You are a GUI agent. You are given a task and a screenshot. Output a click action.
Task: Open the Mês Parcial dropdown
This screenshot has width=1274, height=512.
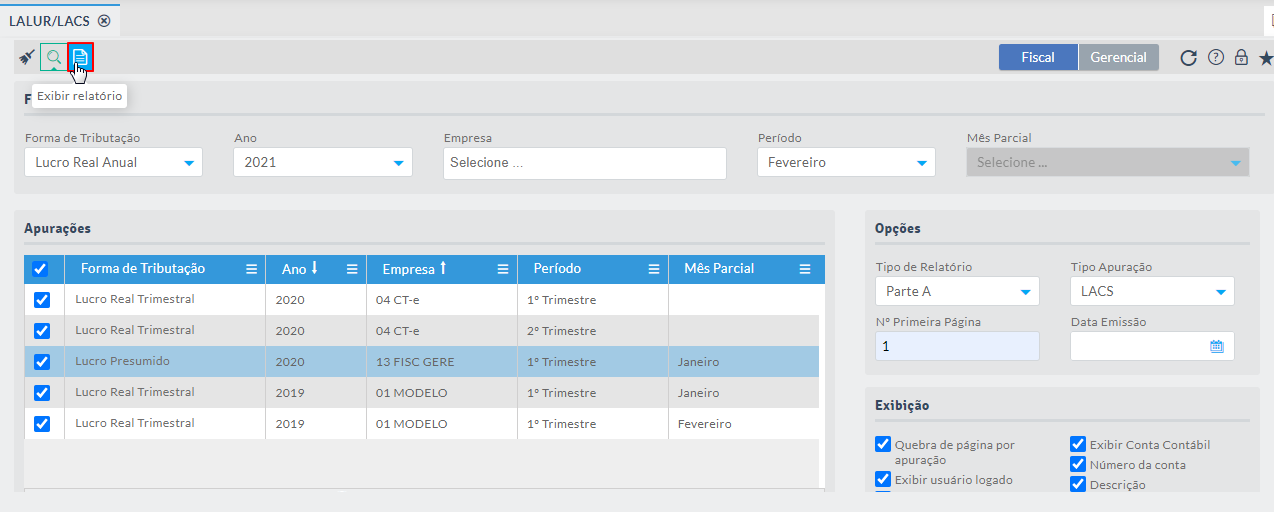coord(1108,162)
